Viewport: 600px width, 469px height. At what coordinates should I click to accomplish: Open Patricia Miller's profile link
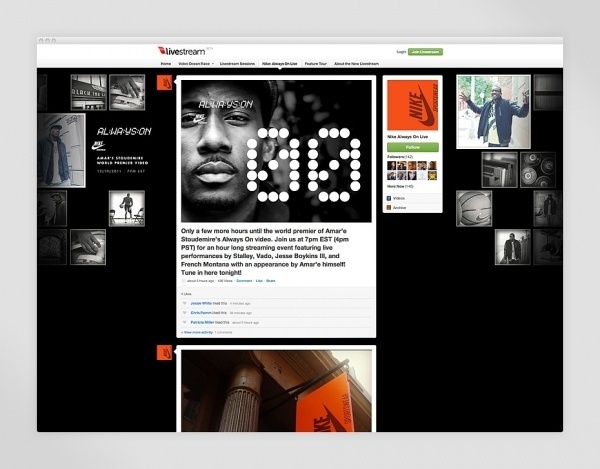point(202,322)
